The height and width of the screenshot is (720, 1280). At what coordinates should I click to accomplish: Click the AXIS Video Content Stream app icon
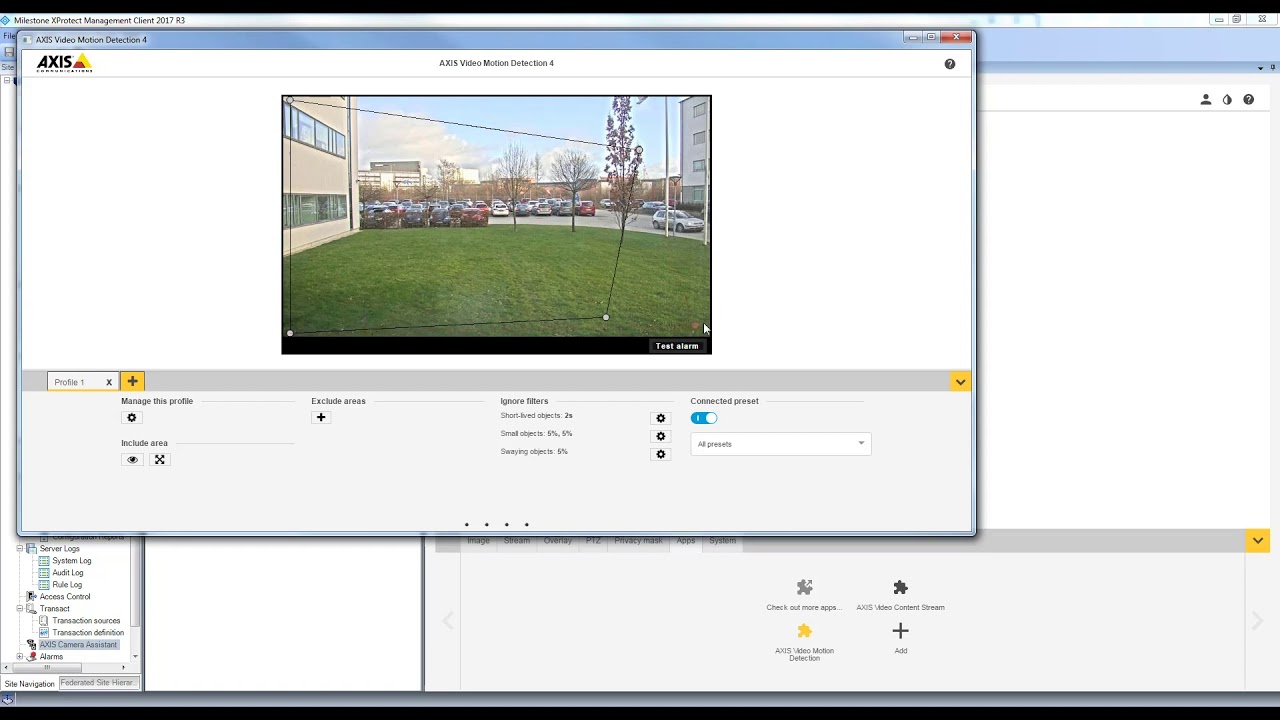(x=900, y=588)
